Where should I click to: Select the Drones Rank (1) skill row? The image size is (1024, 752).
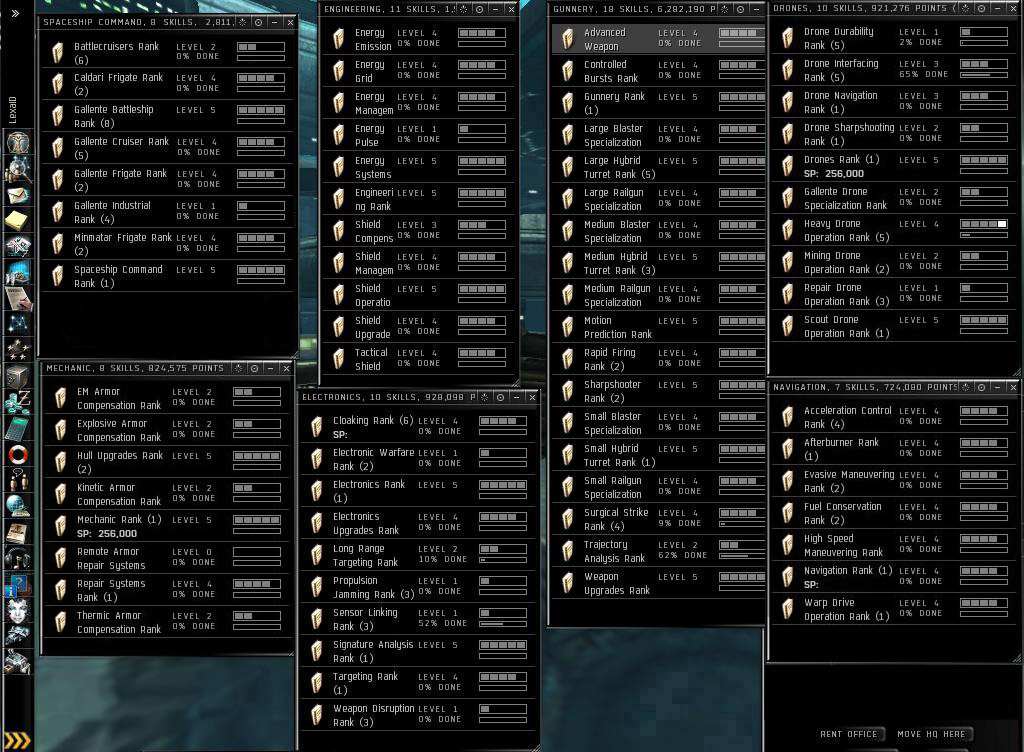click(x=892, y=166)
